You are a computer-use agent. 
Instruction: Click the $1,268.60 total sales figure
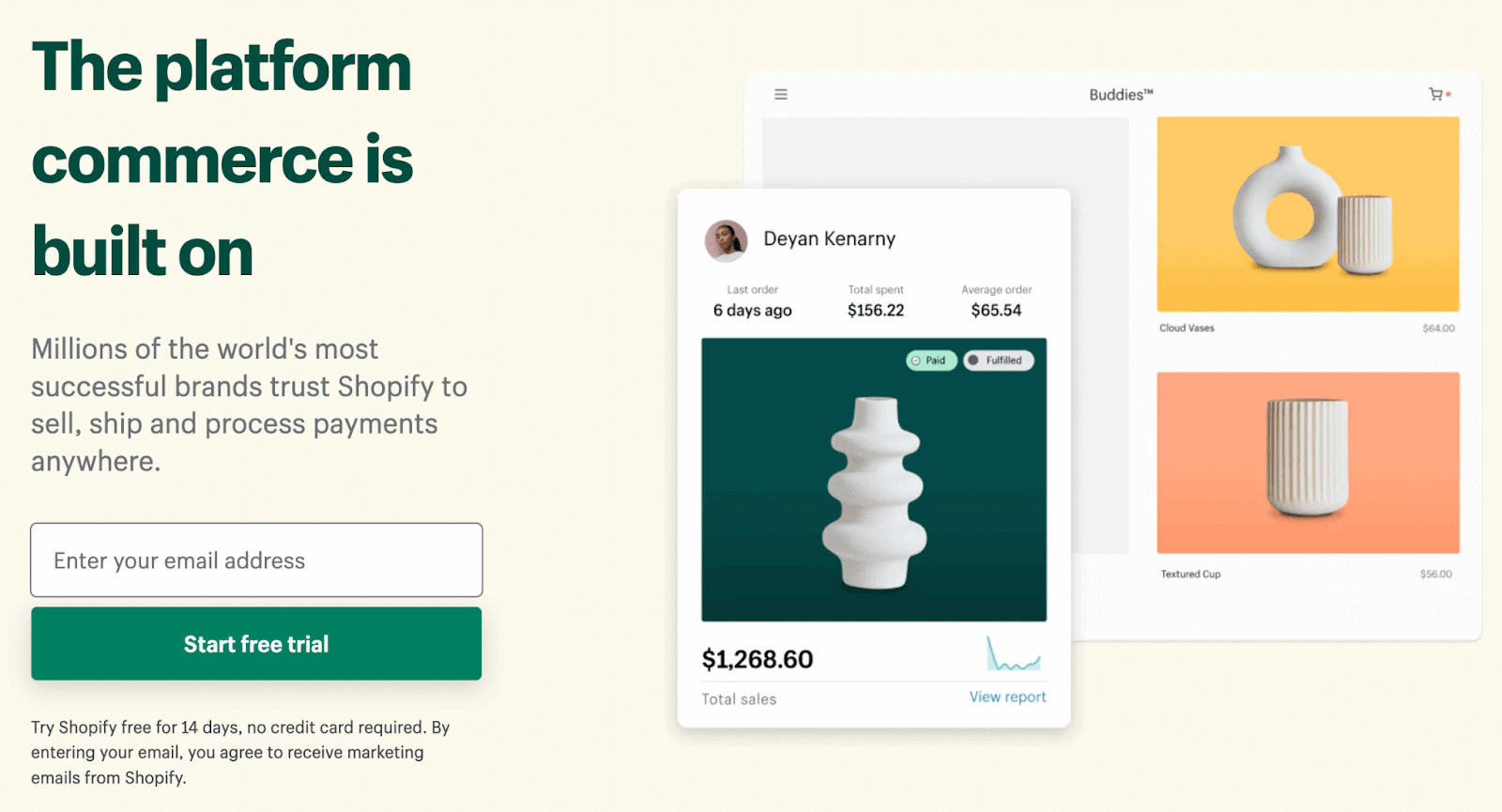[x=757, y=659]
